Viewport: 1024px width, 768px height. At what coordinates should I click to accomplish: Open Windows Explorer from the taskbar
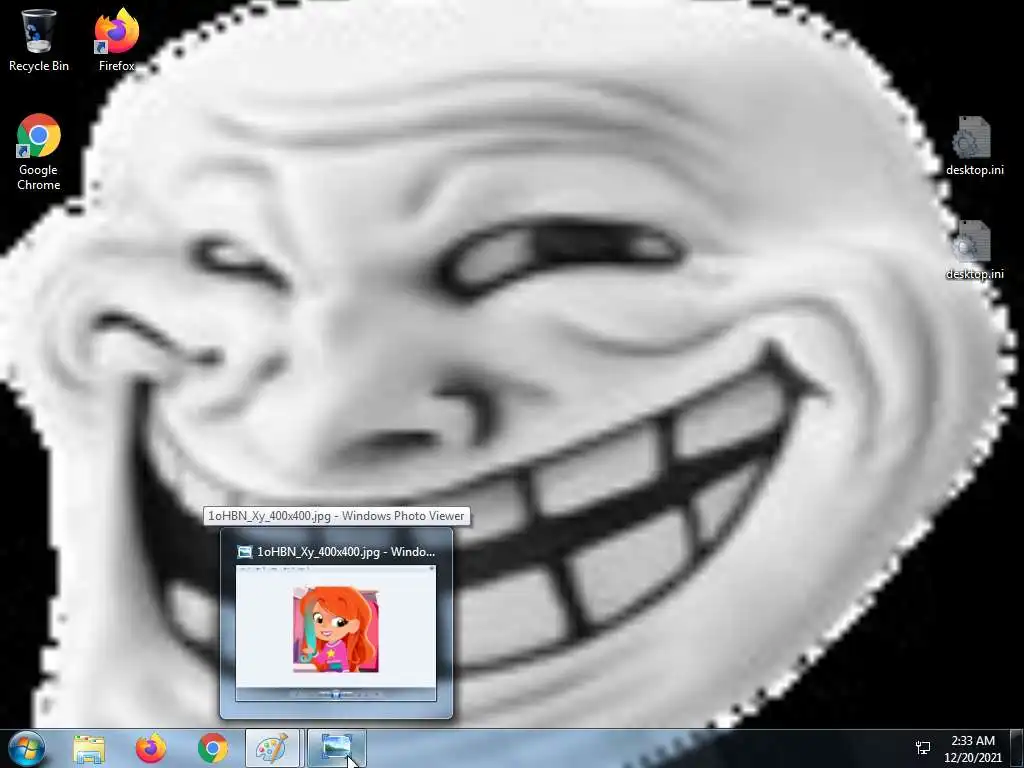click(x=88, y=748)
